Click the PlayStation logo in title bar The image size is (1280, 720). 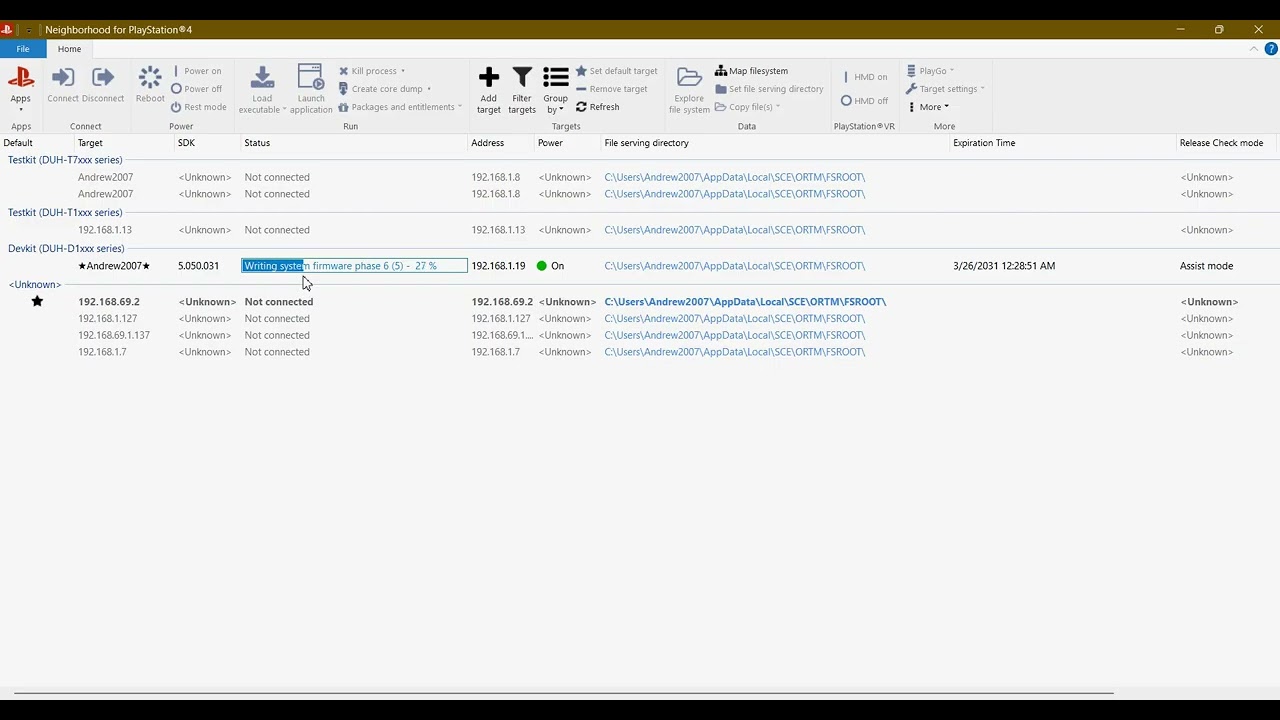(x=7, y=30)
